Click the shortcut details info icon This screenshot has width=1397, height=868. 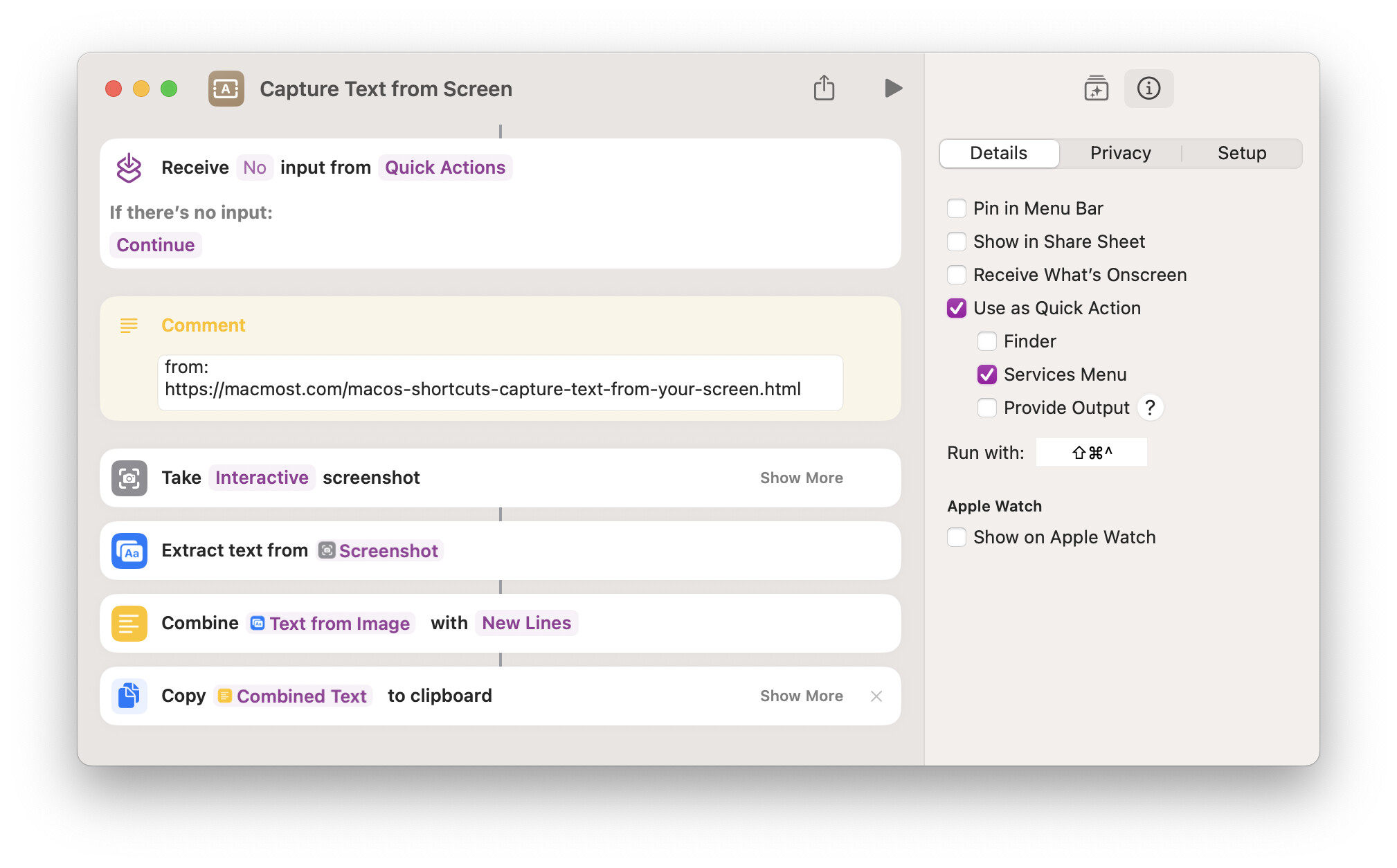(1148, 88)
